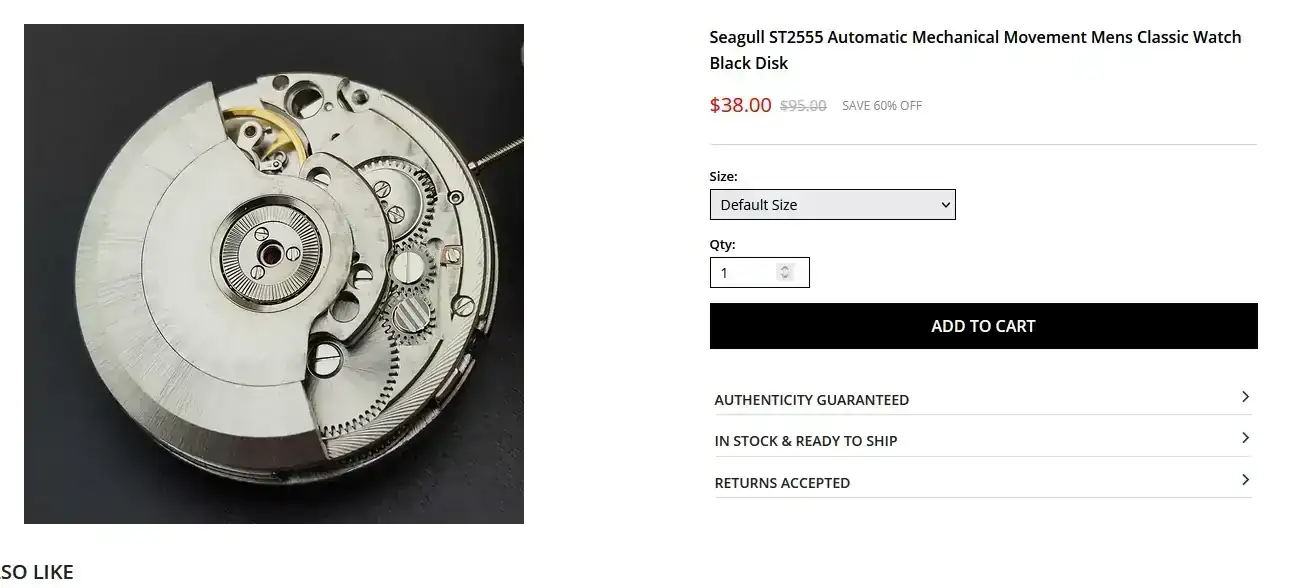
Task: Click the $38.00 sale price
Action: [740, 105]
